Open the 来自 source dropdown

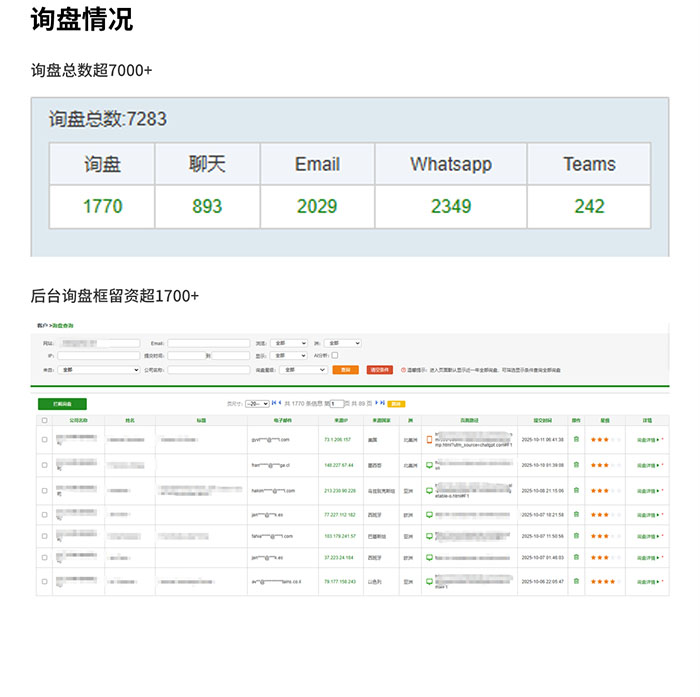(x=98, y=369)
